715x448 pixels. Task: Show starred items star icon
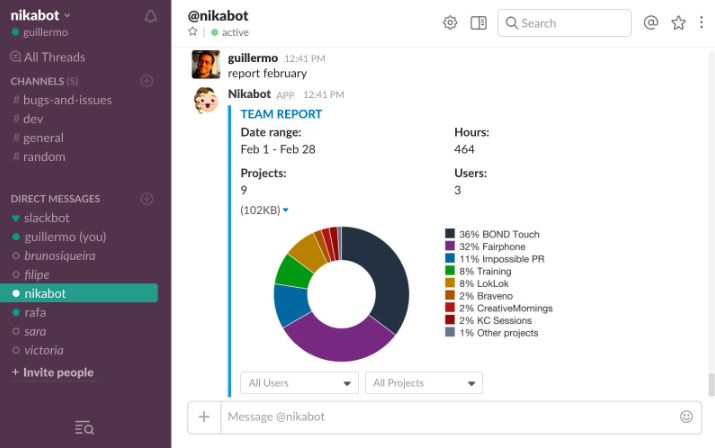pos(679,23)
